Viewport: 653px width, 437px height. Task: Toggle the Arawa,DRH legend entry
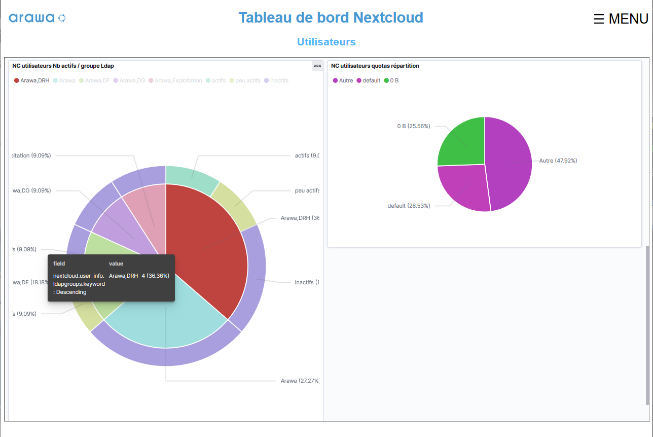click(32, 80)
